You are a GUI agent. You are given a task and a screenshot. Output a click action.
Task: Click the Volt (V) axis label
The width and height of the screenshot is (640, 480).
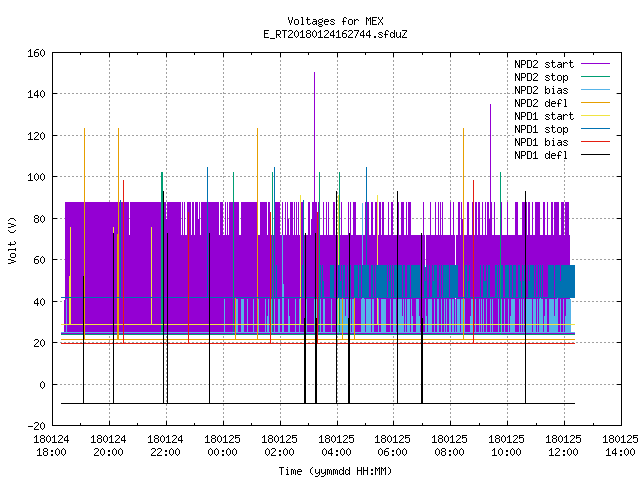pyautogui.click(x=13, y=240)
